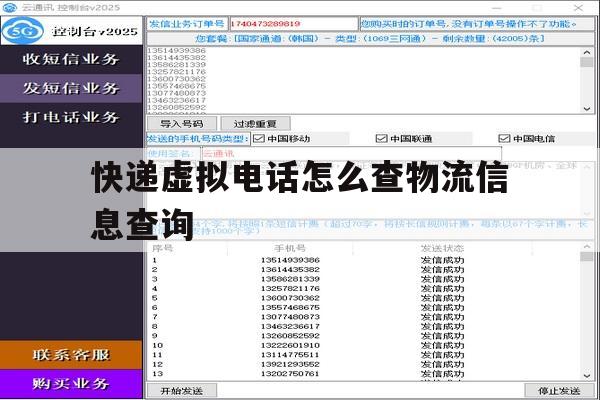Screen dimensions: 600x400
Task: Click 开始发送 button
Action: tap(182, 391)
